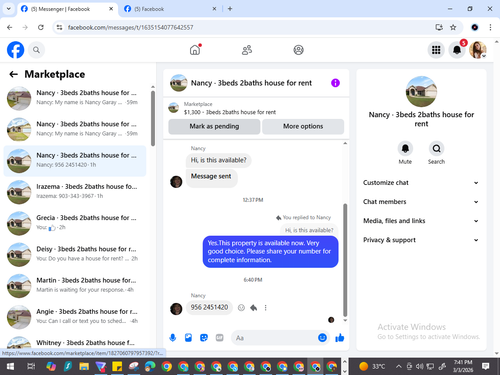
Task: Open Facebook search magnifier
Action: (36, 50)
